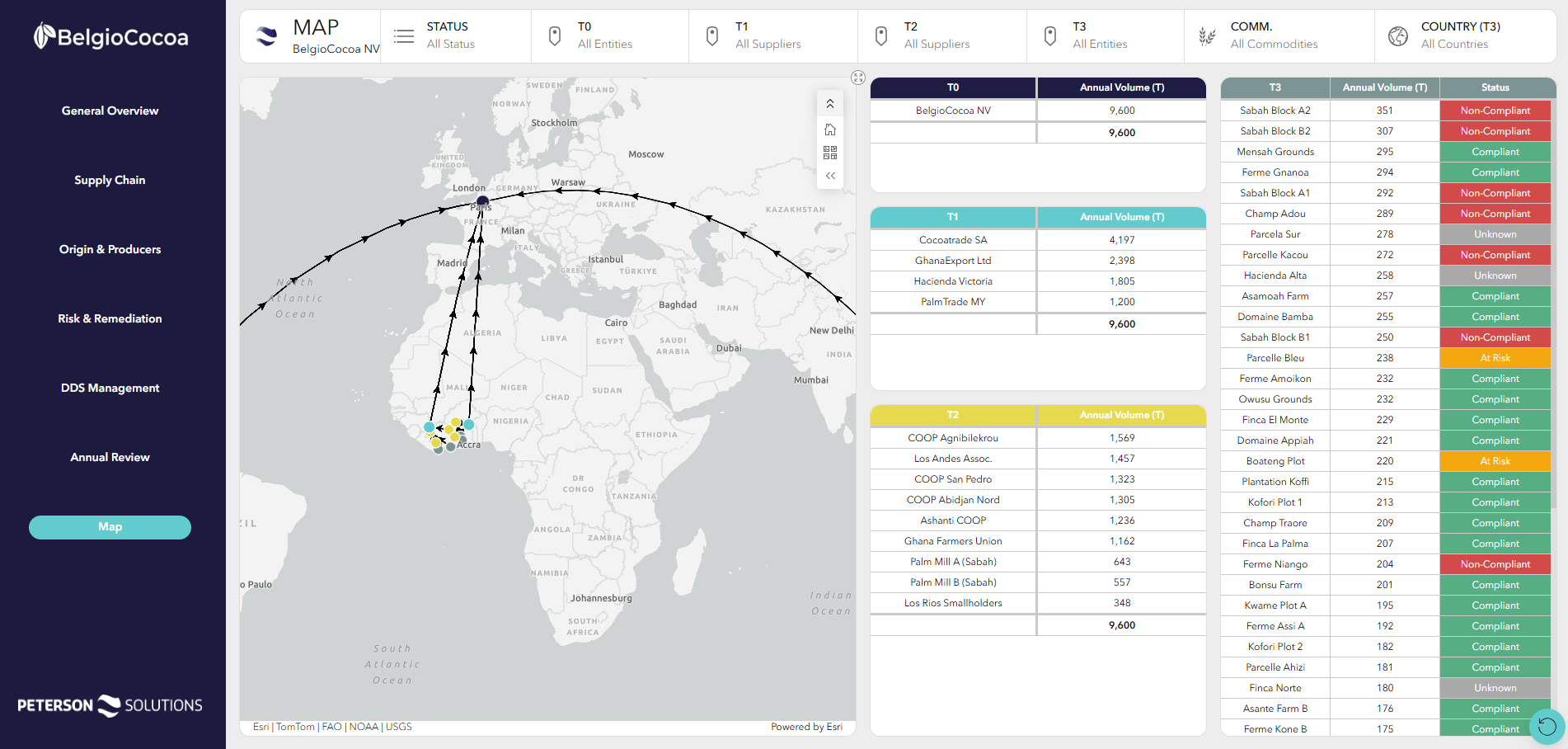Click the map home extent icon

[x=830, y=130]
